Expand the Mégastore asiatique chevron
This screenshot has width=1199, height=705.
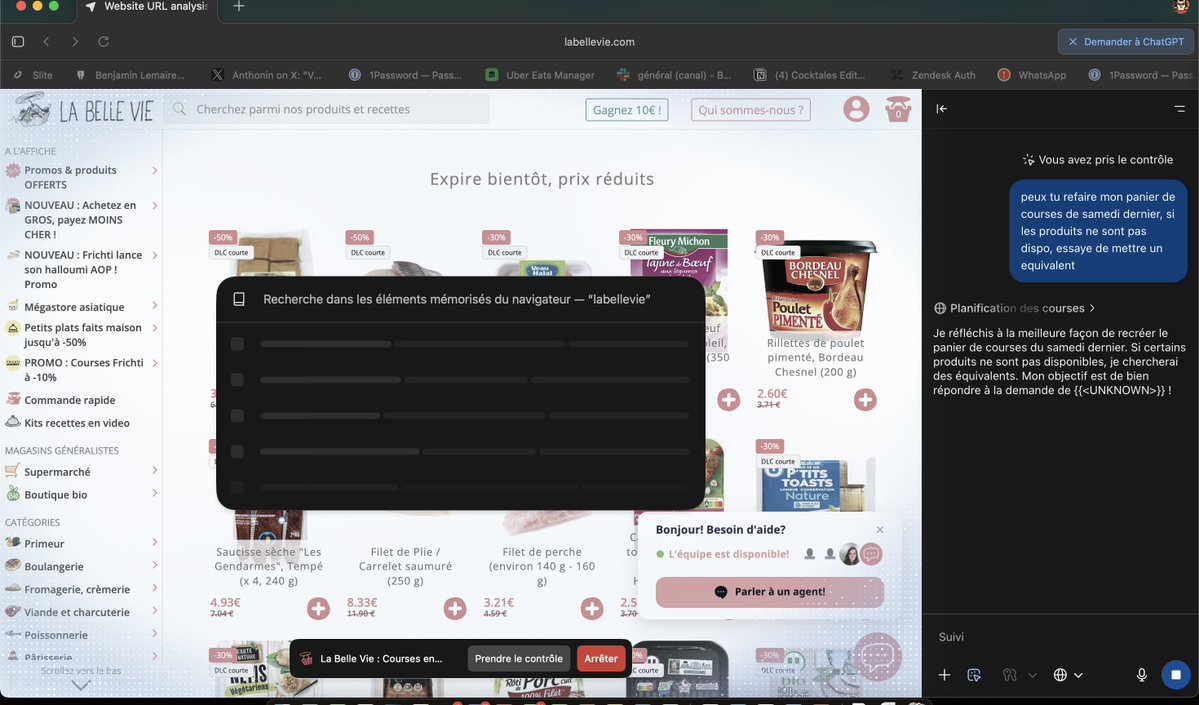click(x=154, y=306)
